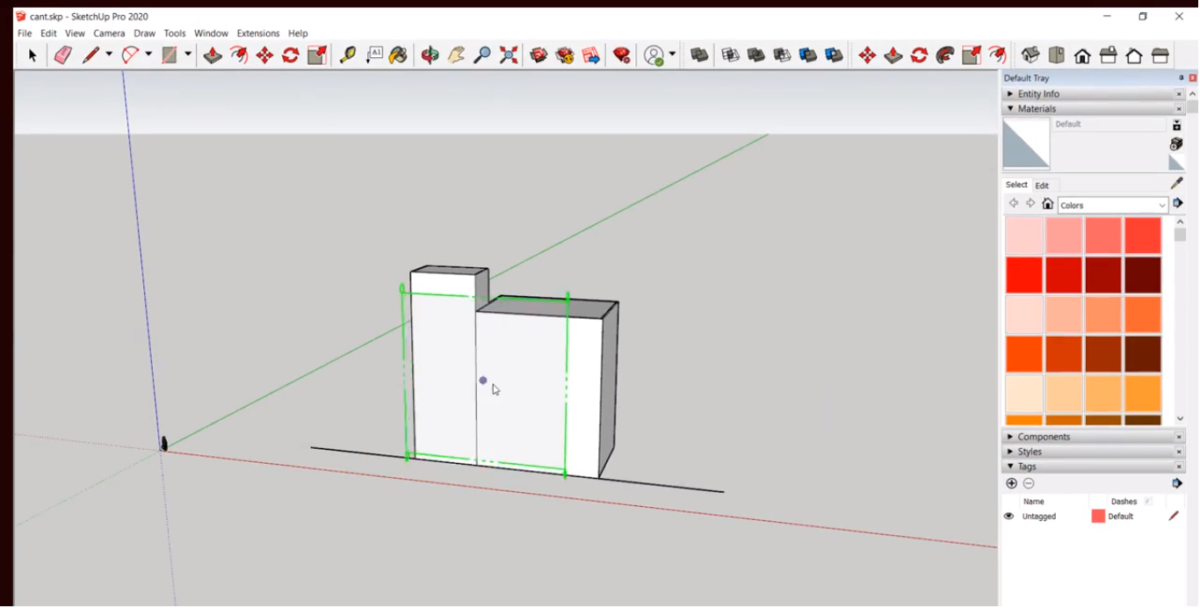
Task: Go to materials home icon
Action: coord(1047,204)
